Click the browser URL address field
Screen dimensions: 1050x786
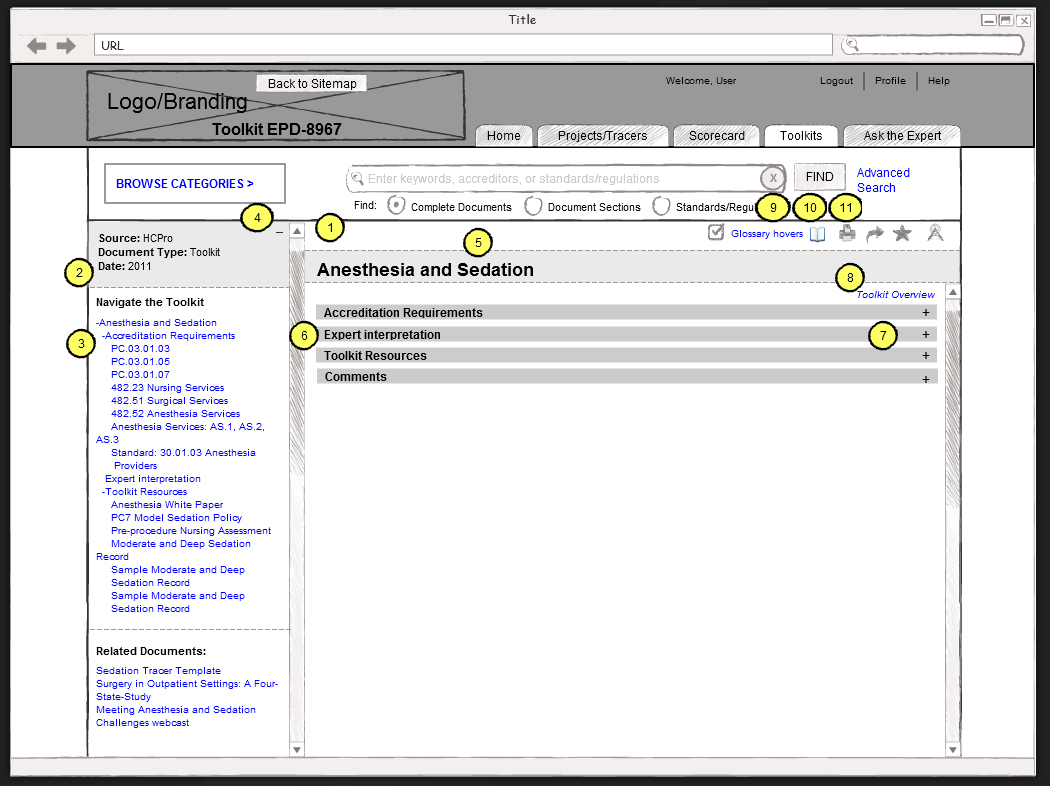coord(463,46)
